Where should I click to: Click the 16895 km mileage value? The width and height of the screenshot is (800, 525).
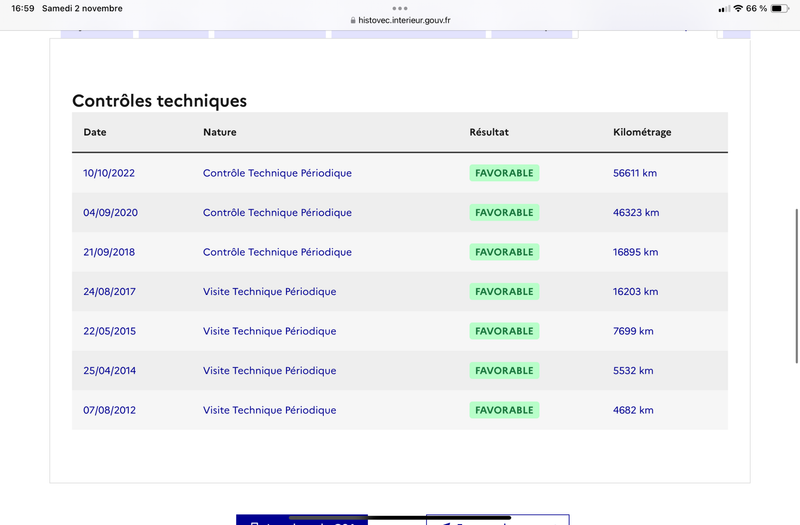pos(635,252)
